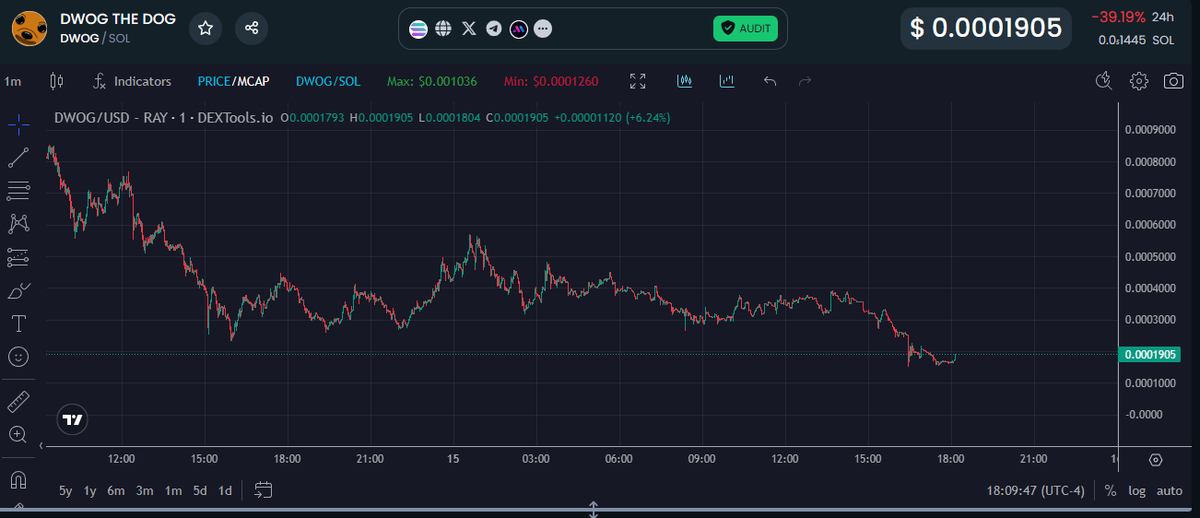The height and width of the screenshot is (518, 1200).
Task: Select the forecasting and measurement tool
Action: [x=18, y=257]
